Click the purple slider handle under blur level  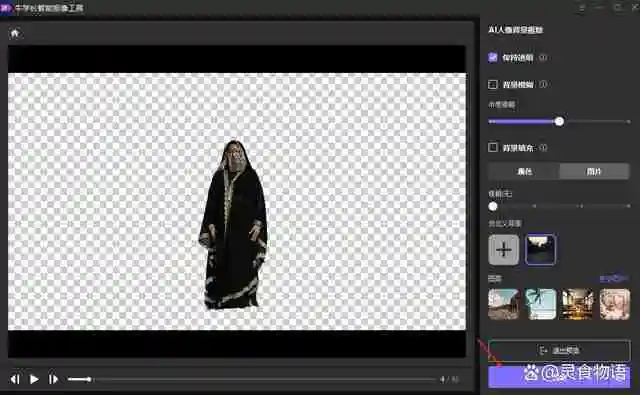click(x=559, y=121)
